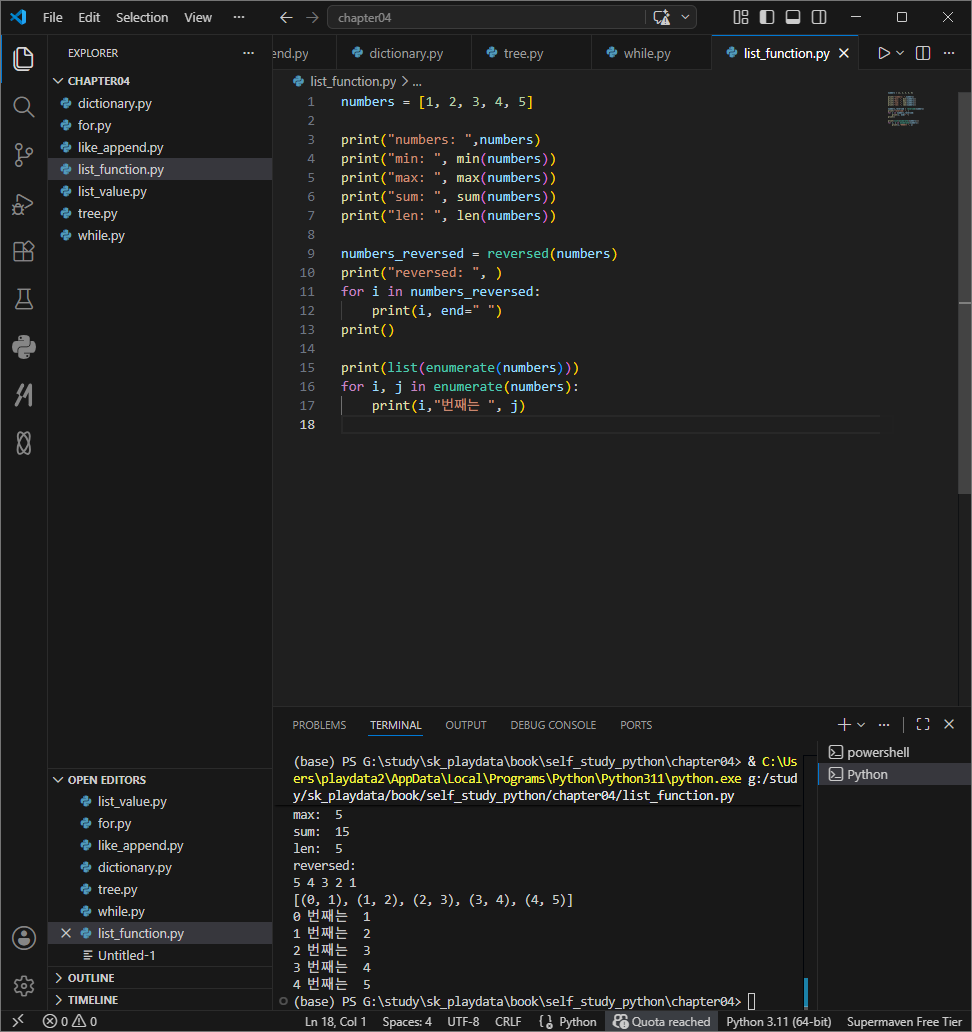Open the File menu
Image resolution: width=972 pixels, height=1032 pixels.
point(53,18)
